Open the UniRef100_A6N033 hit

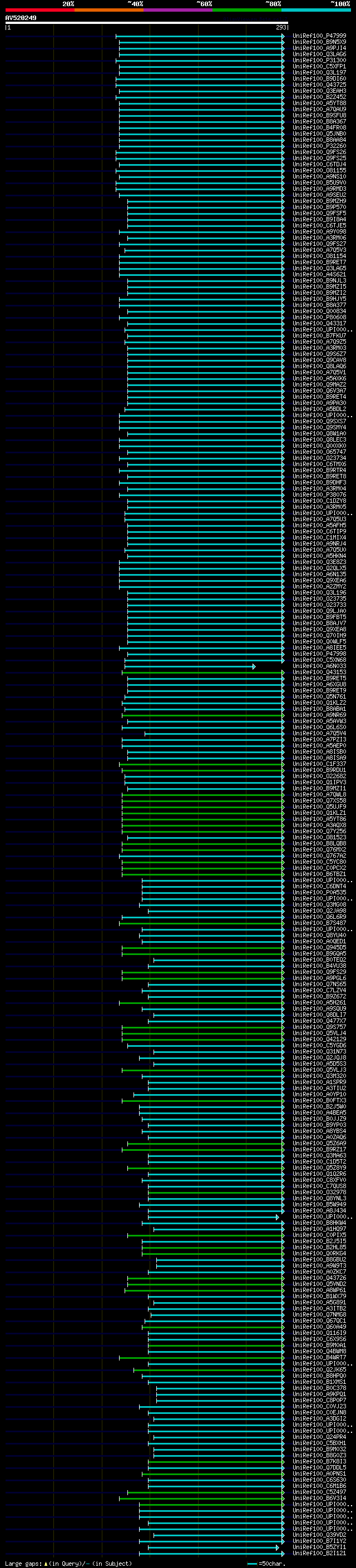(319, 666)
